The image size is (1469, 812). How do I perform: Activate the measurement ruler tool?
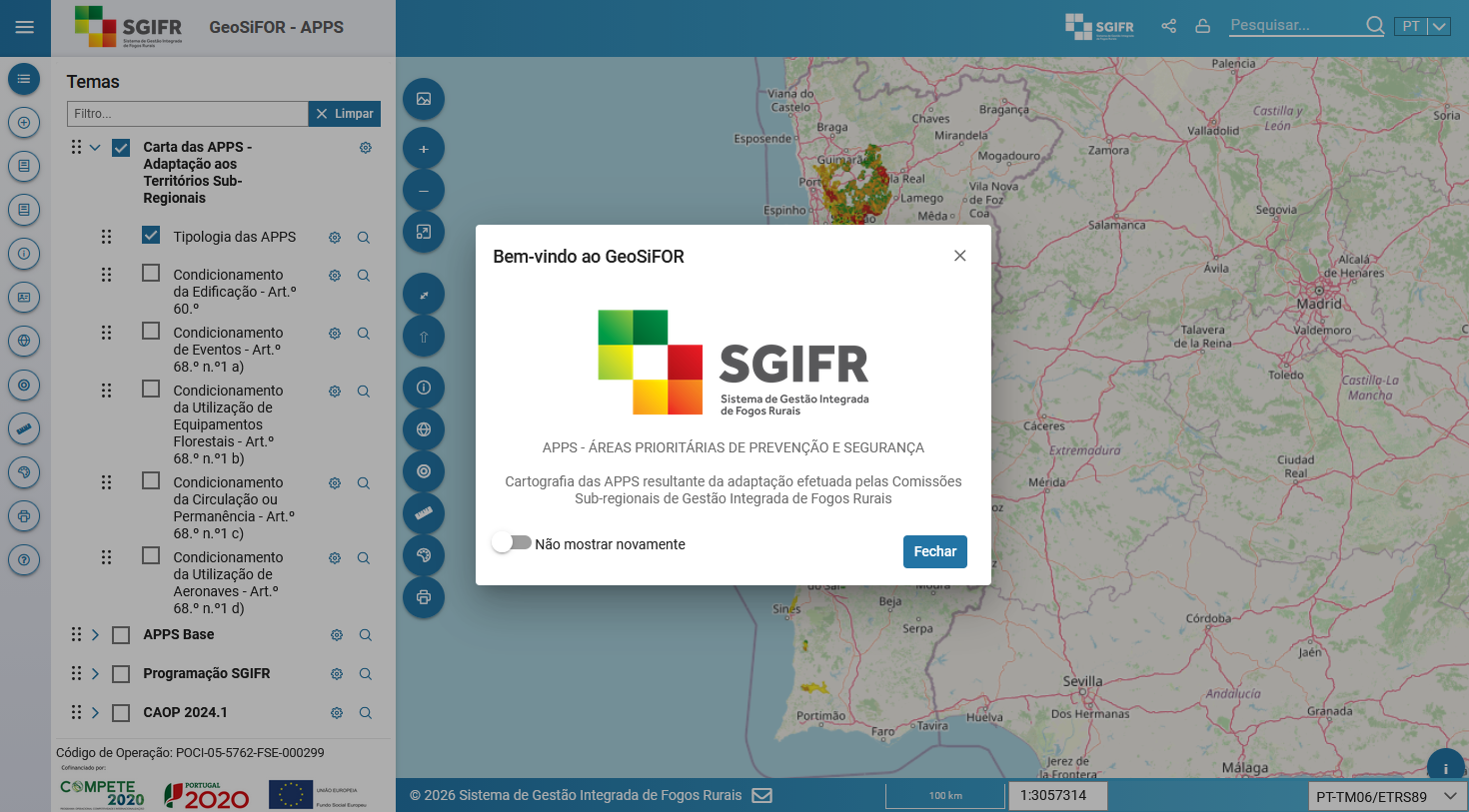(423, 513)
